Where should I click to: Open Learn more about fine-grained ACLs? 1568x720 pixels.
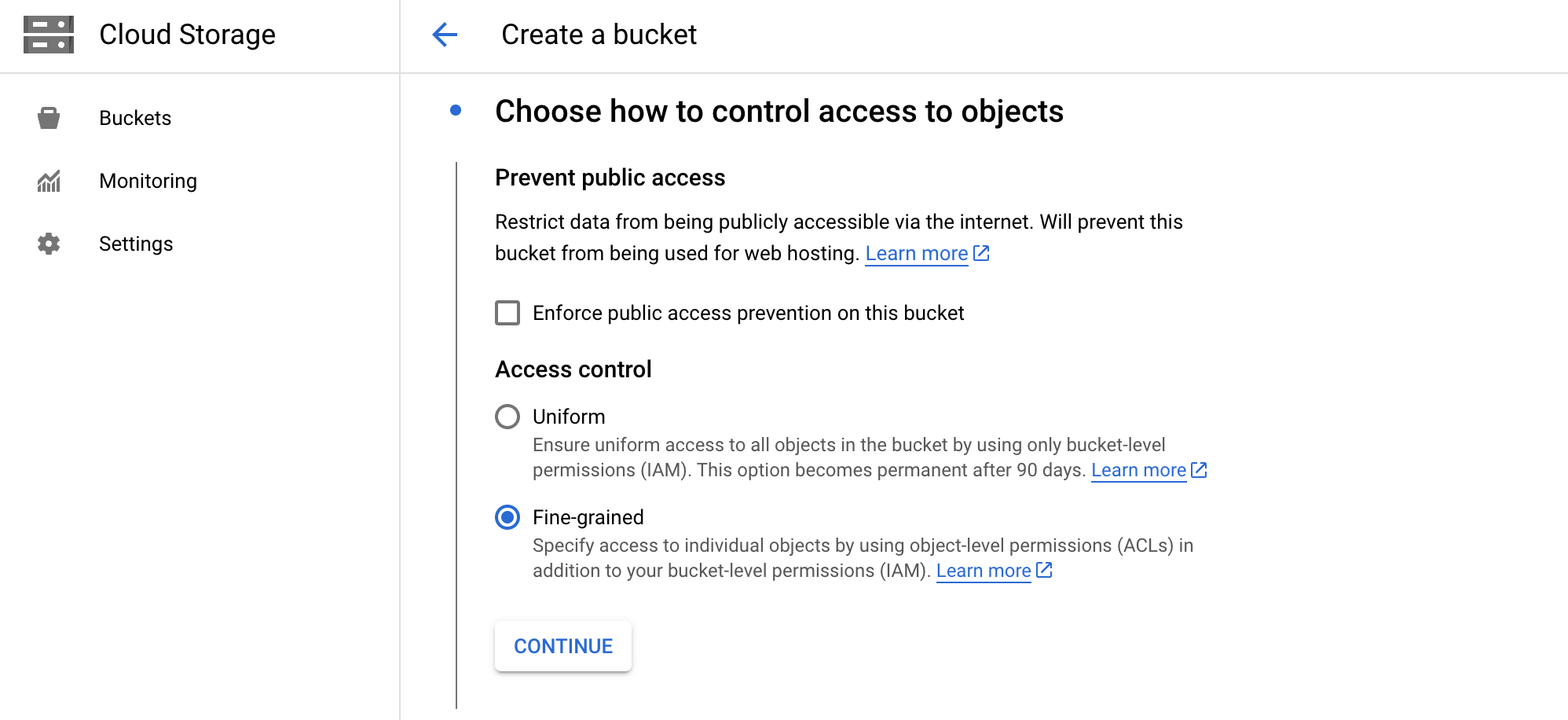click(984, 570)
